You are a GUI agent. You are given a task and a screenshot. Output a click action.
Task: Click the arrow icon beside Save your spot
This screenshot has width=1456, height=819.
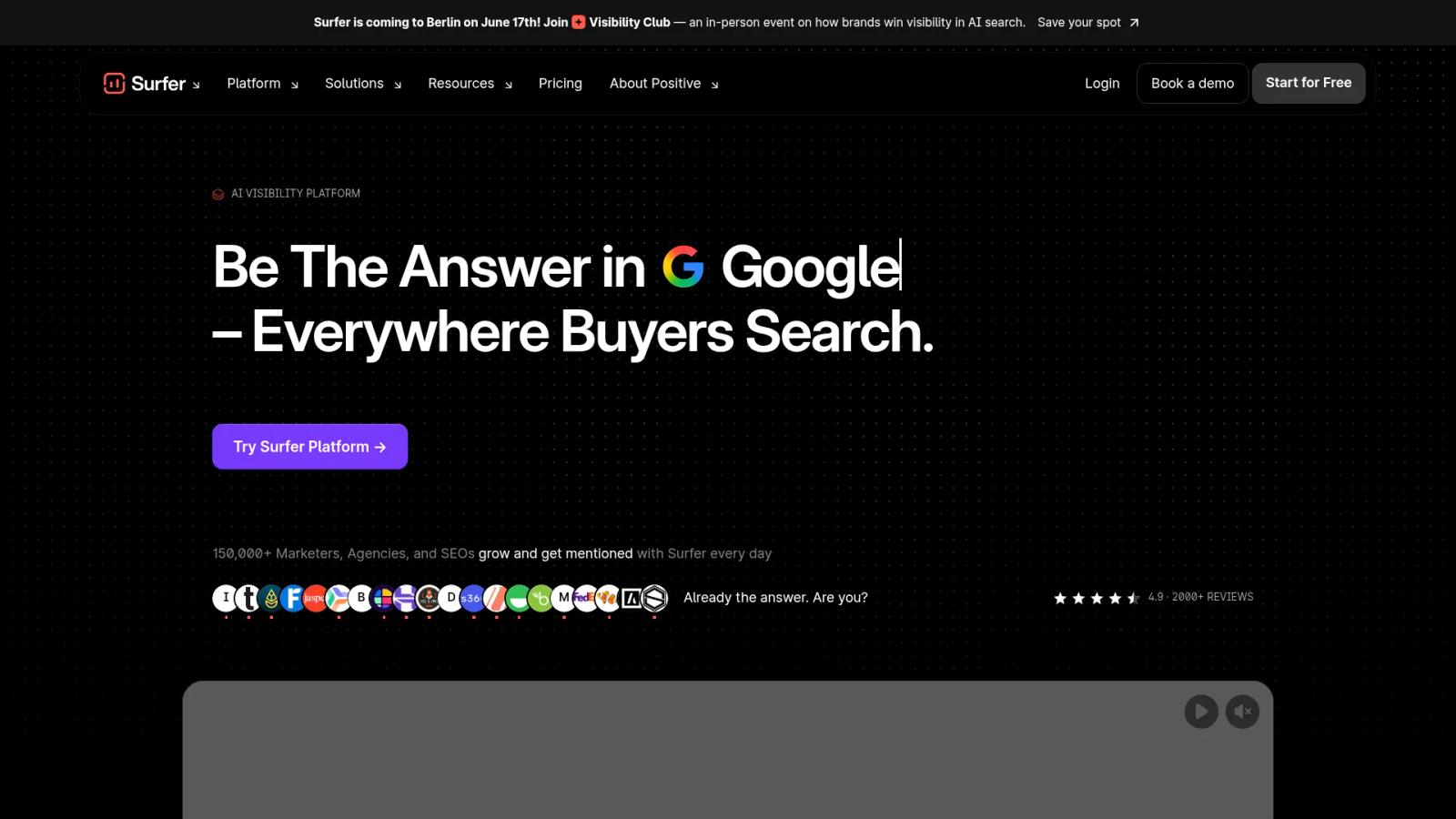coord(1134,23)
